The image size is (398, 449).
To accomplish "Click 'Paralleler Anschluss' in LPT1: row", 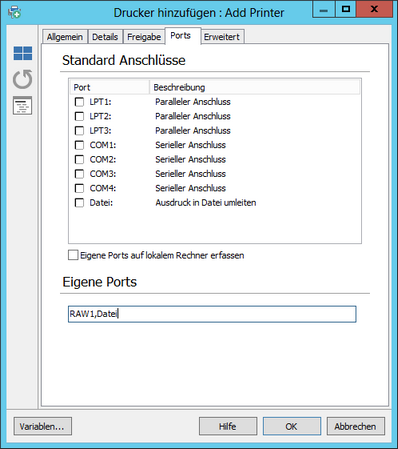I will point(193,102).
